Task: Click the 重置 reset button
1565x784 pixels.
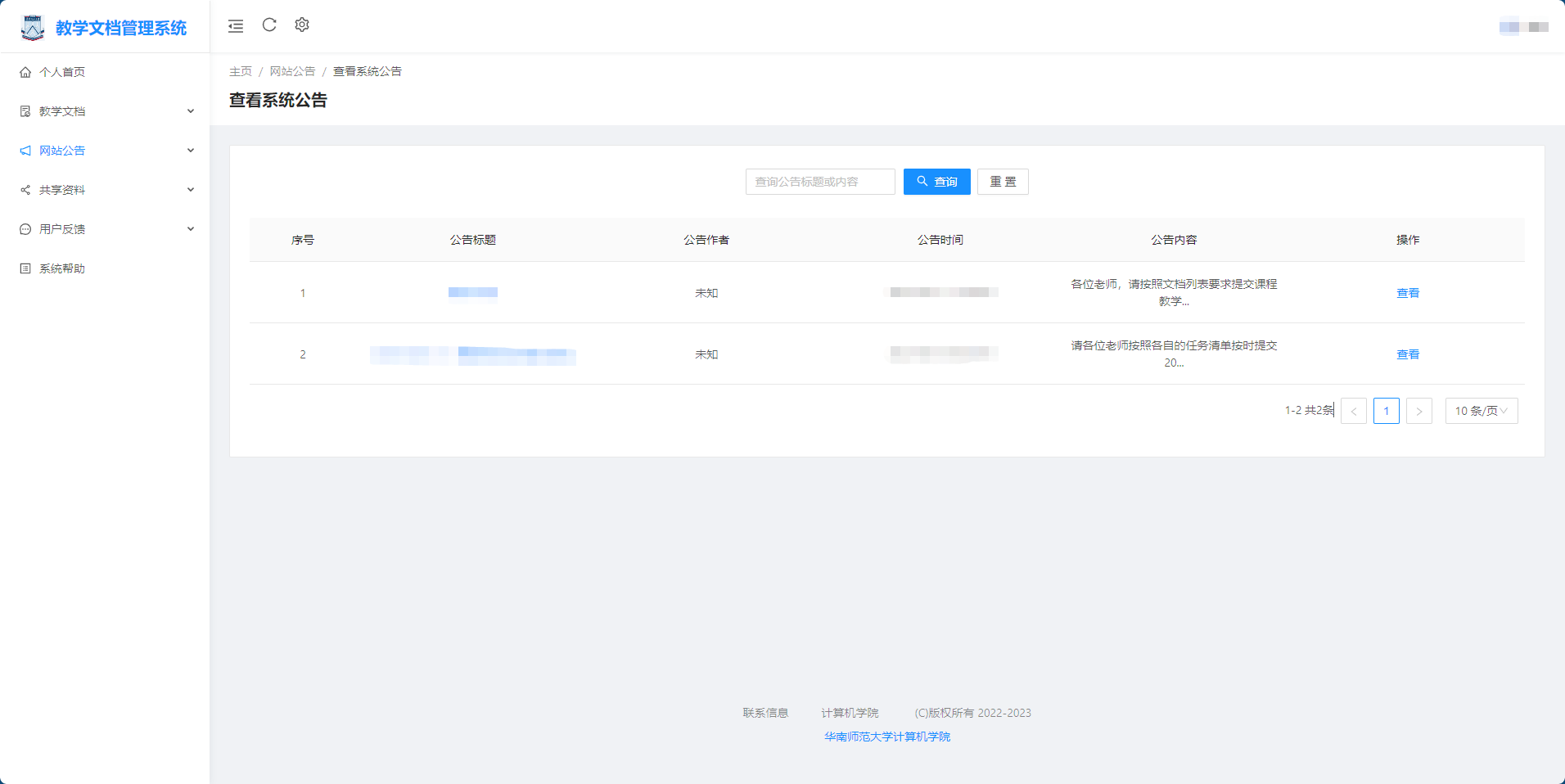Action: point(1003,182)
